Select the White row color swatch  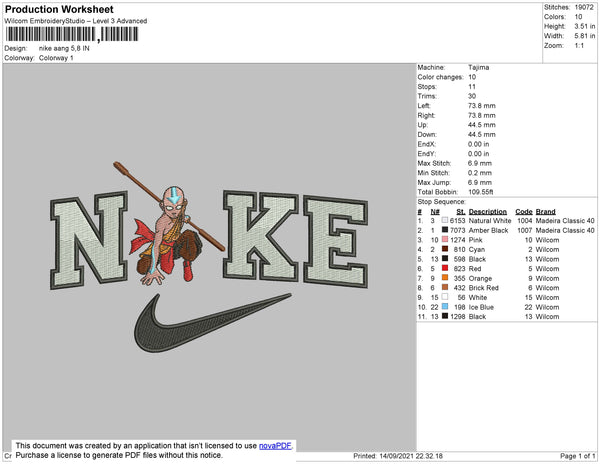pyautogui.click(x=445, y=297)
